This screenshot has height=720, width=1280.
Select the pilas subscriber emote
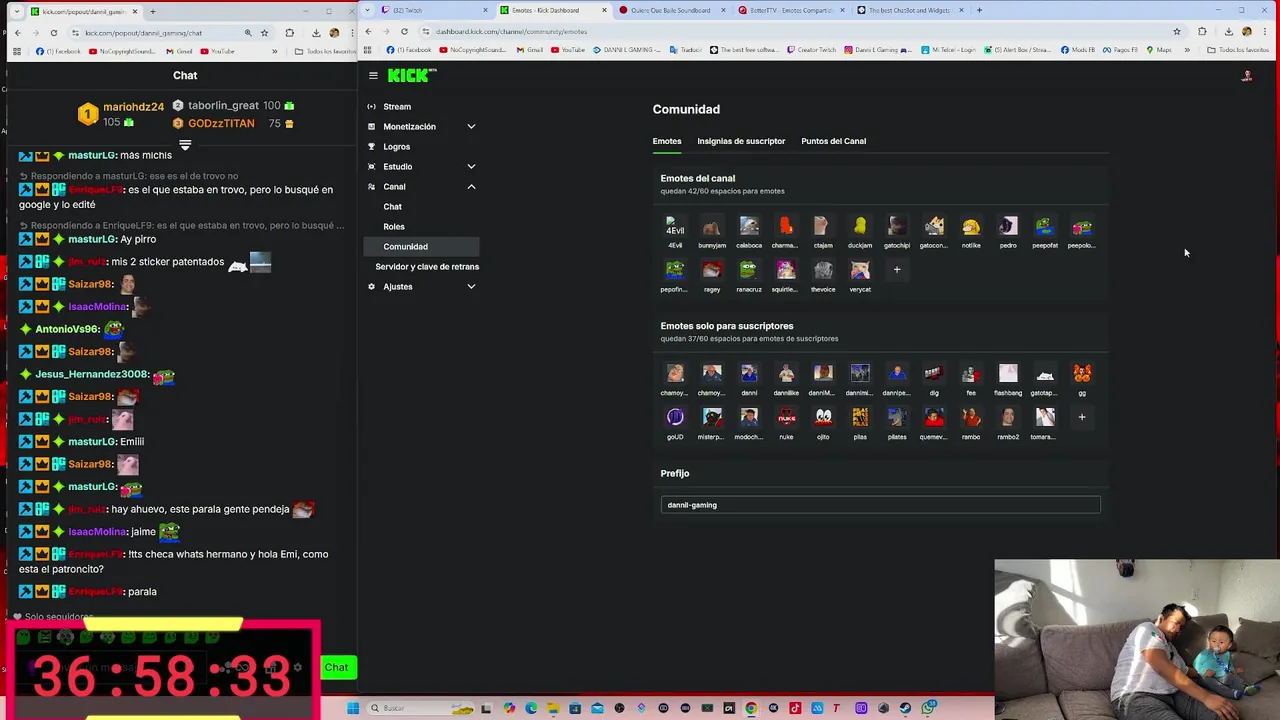(860, 423)
